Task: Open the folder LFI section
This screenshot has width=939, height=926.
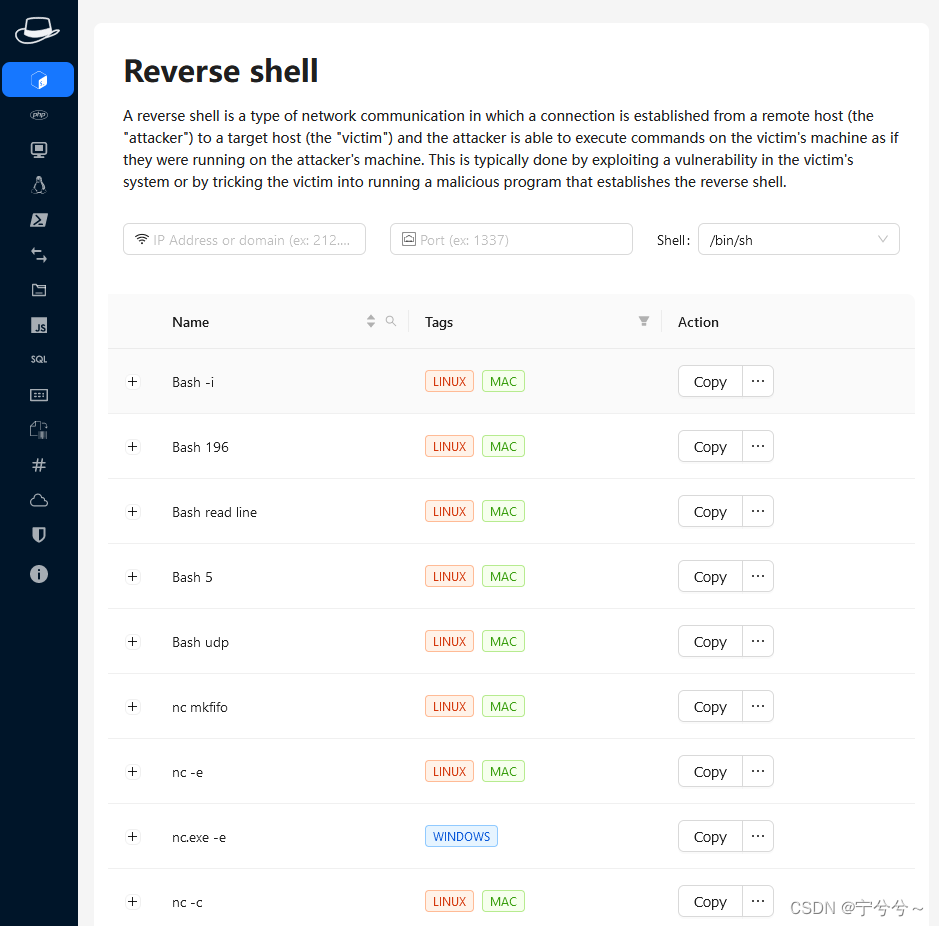Action: tap(39, 290)
